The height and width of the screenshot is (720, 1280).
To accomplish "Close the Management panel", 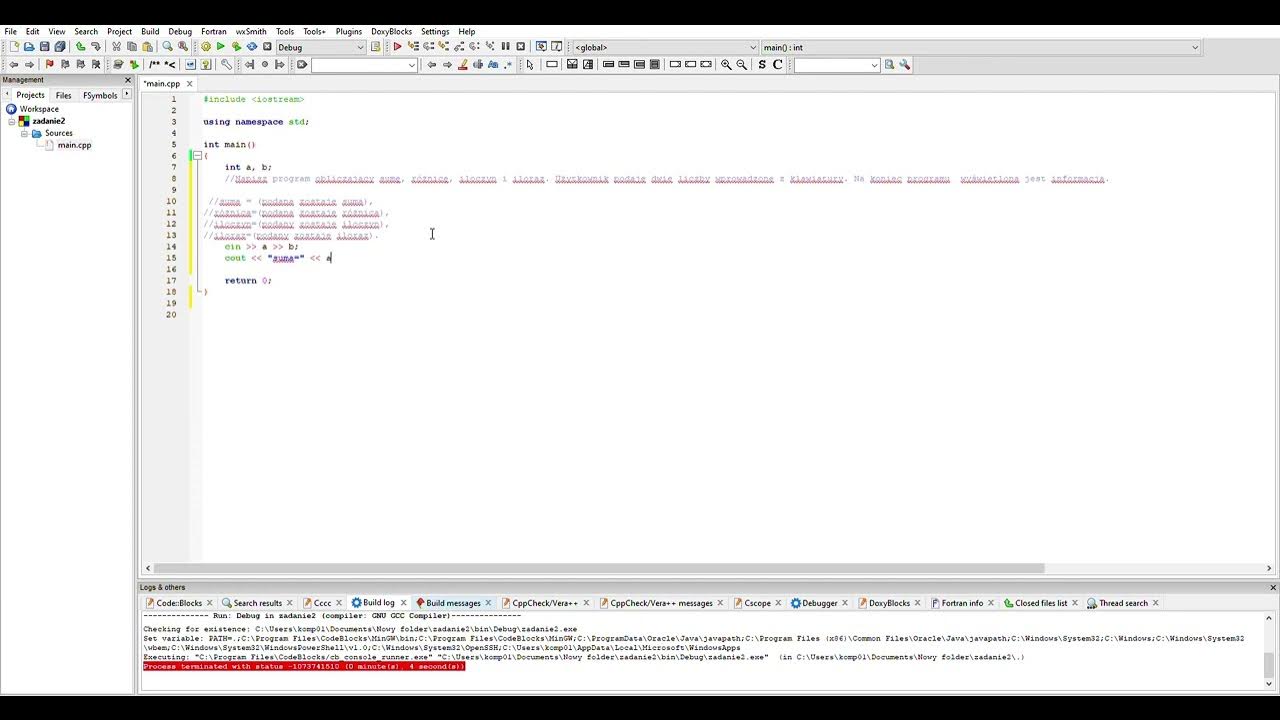I will (127, 80).
